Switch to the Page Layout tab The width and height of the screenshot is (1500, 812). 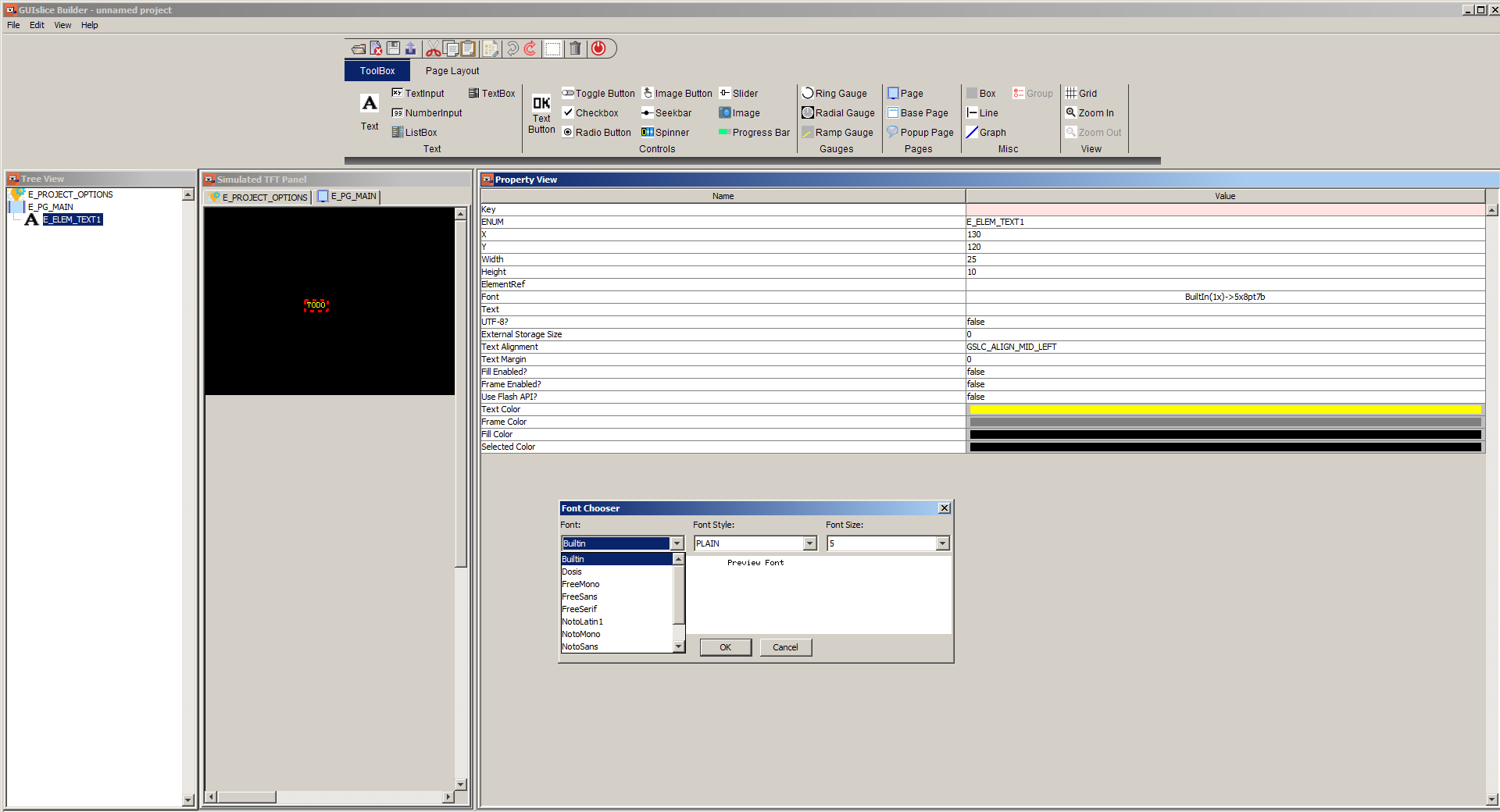click(x=452, y=70)
